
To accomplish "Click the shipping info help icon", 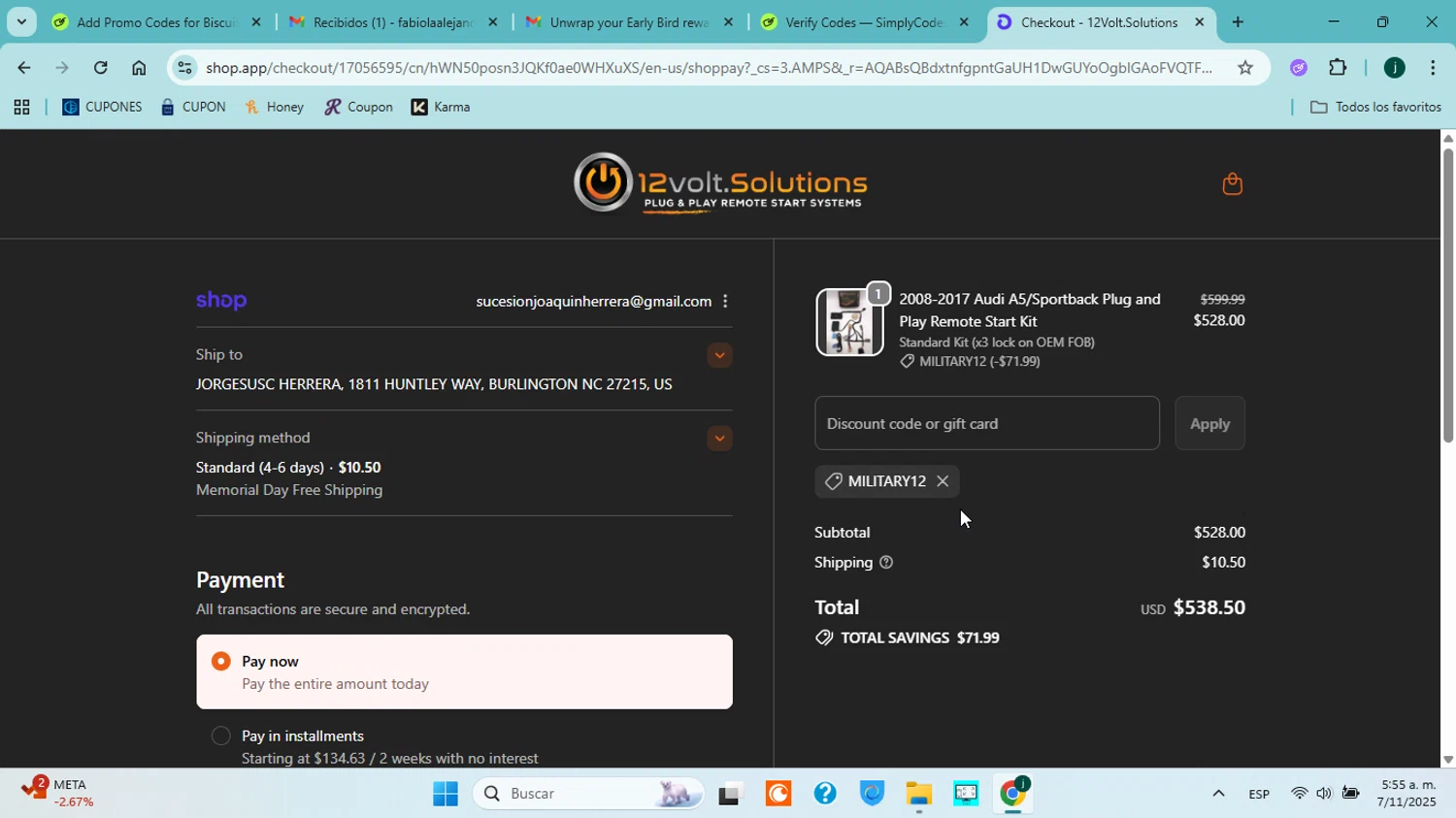I will (885, 562).
